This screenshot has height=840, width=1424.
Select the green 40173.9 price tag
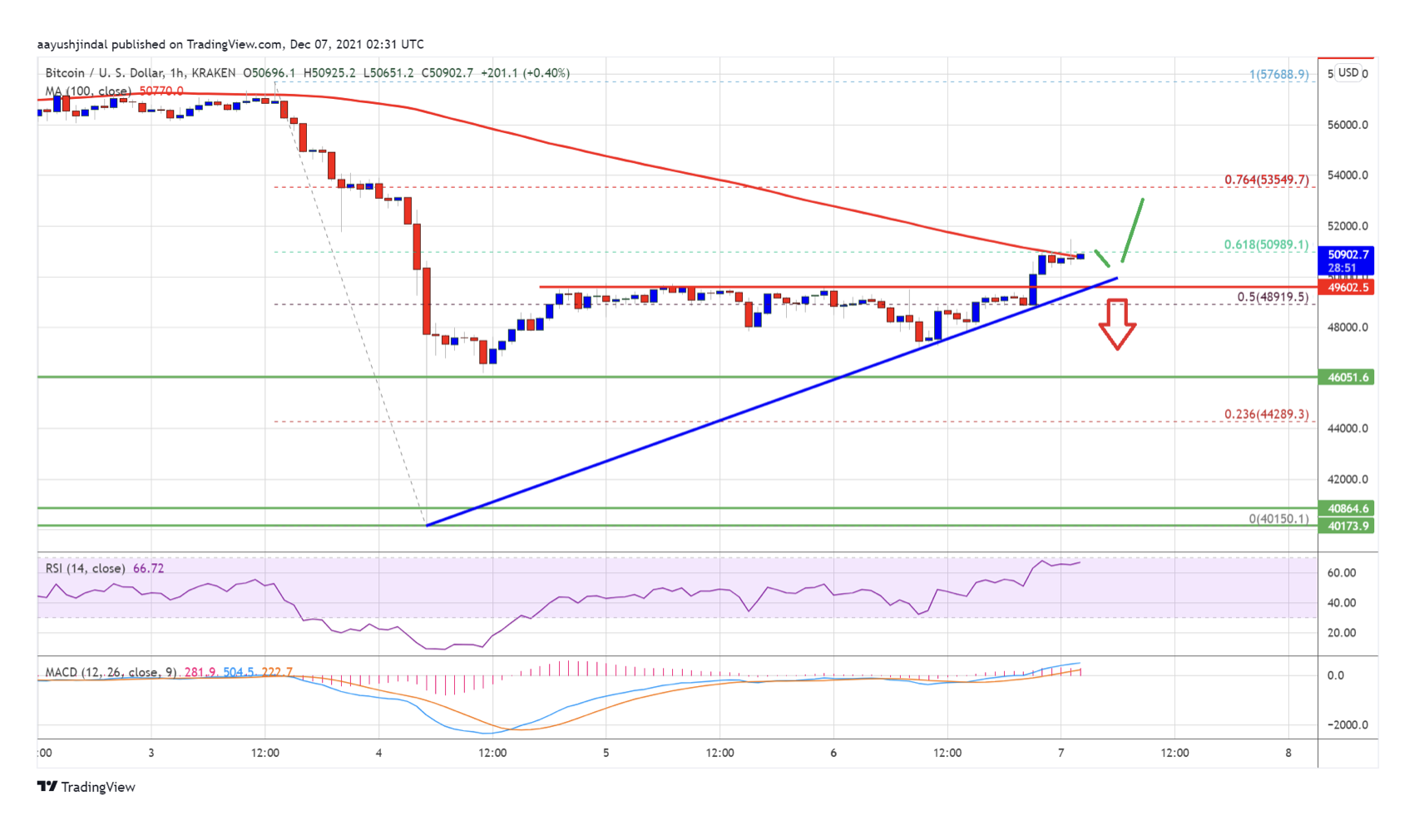point(1346,526)
